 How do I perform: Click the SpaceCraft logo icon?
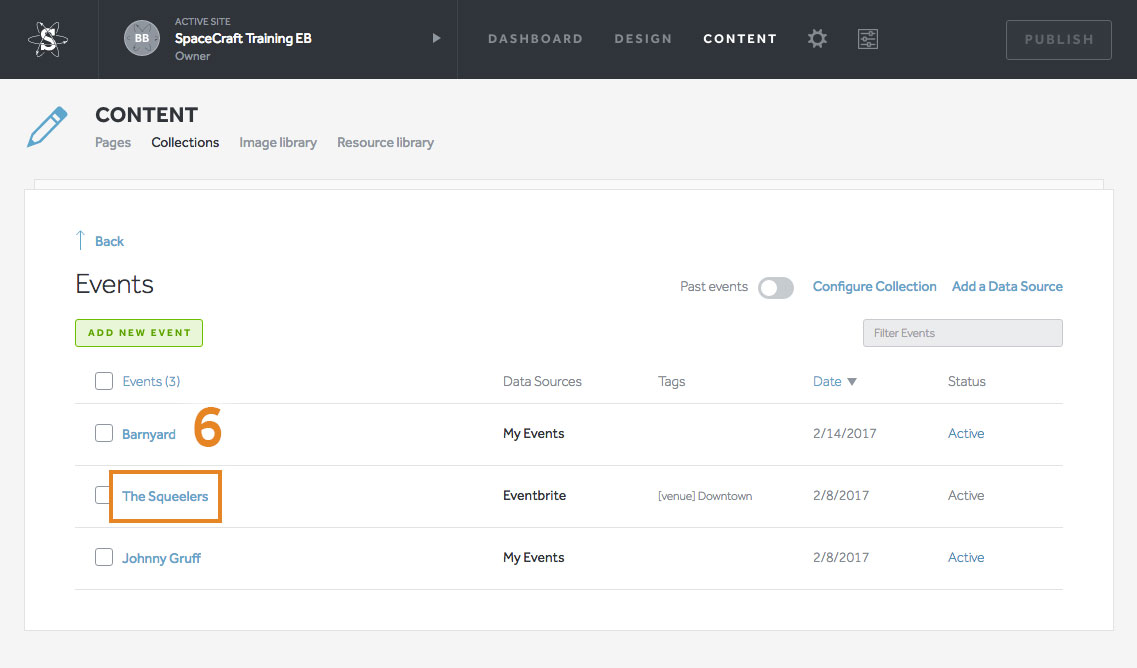[x=48, y=38]
